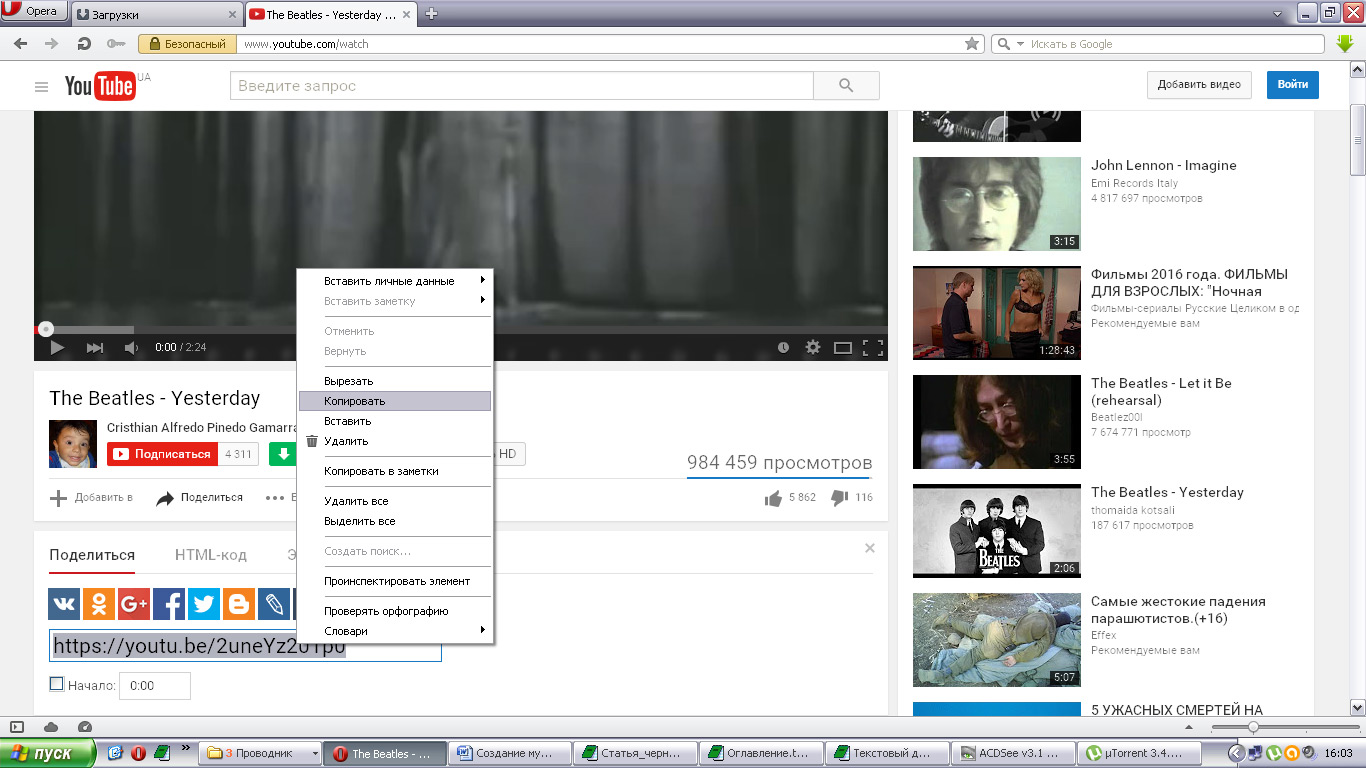Open The Beatles - Let it Be (rehearsal) video

pos(1161,392)
